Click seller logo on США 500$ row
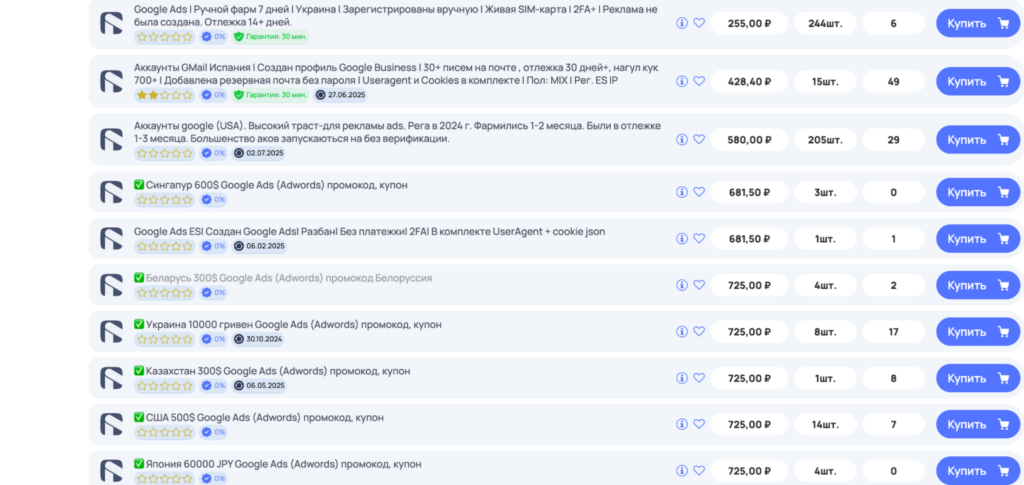This screenshot has height=485, width=1024. click(111, 424)
